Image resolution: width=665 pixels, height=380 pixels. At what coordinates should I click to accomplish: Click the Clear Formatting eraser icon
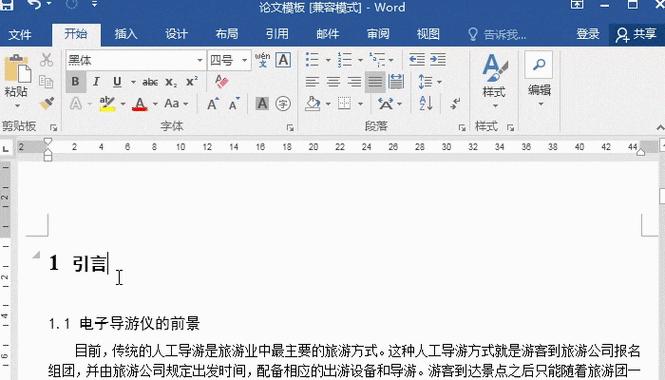(x=221, y=81)
